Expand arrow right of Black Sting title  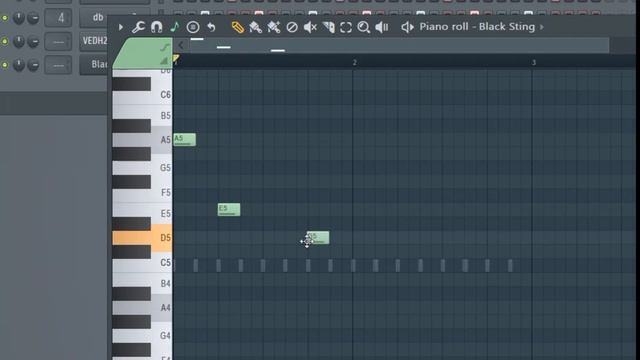pyautogui.click(x=542, y=27)
